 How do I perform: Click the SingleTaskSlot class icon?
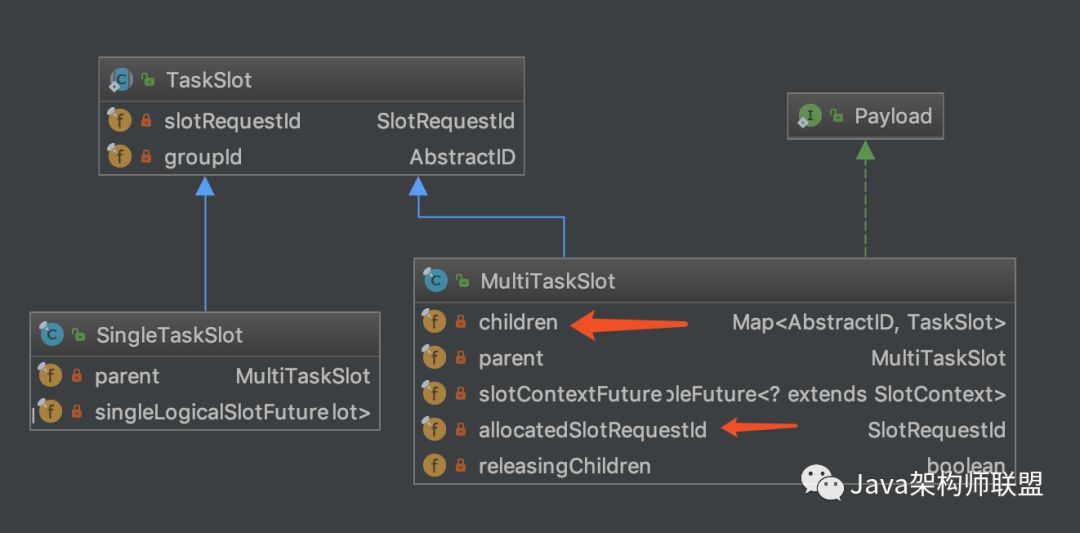click(x=52, y=335)
